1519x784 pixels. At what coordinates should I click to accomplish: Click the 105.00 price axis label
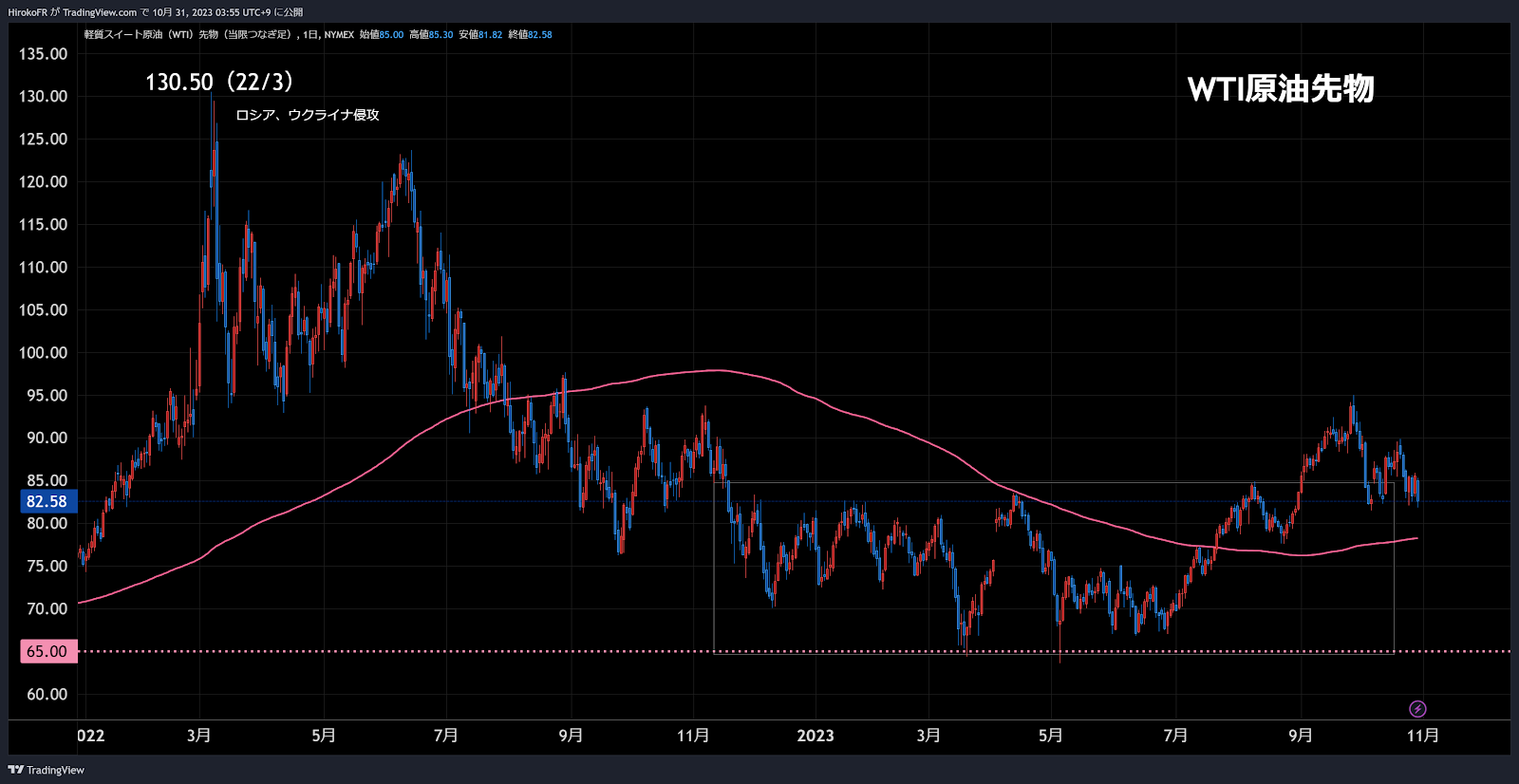click(x=44, y=310)
